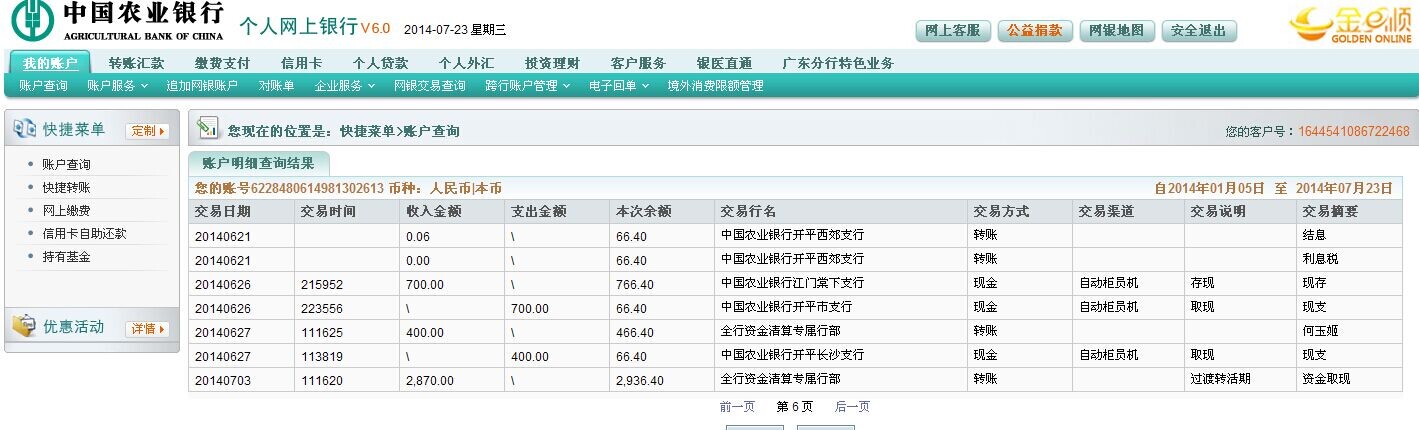Switch to 缴费支付 tab
Viewport: 1419px width, 430px height.
222,63
